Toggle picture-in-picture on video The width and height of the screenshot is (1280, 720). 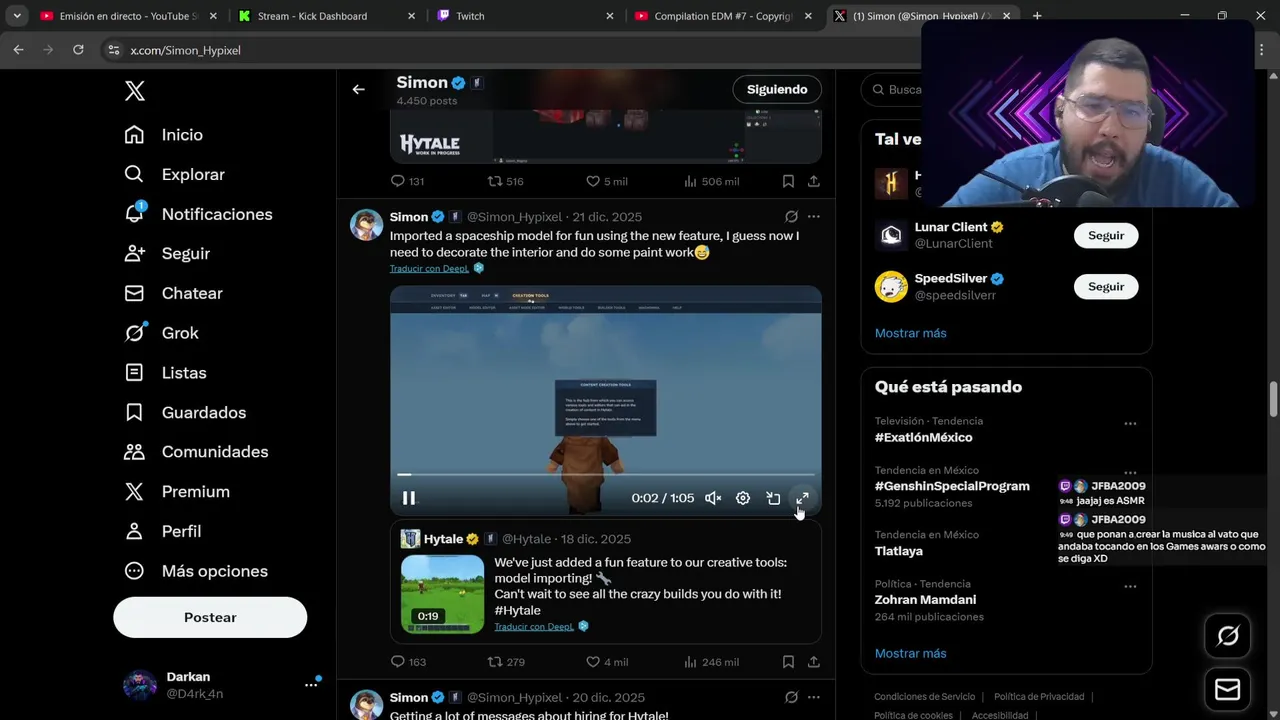click(773, 498)
